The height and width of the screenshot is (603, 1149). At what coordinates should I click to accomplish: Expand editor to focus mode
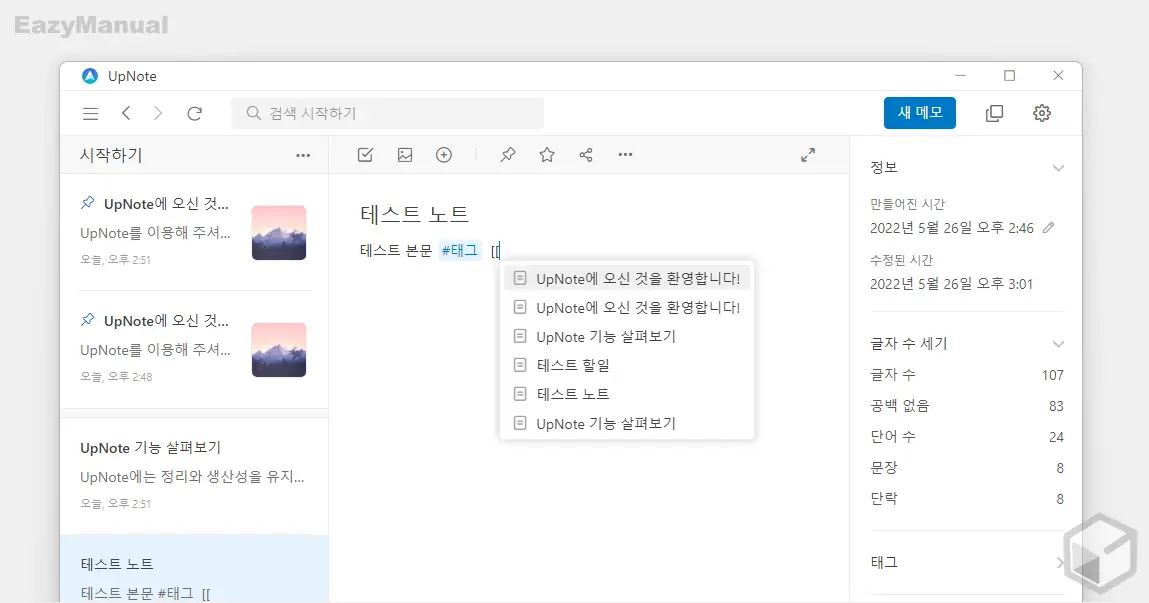(x=808, y=155)
